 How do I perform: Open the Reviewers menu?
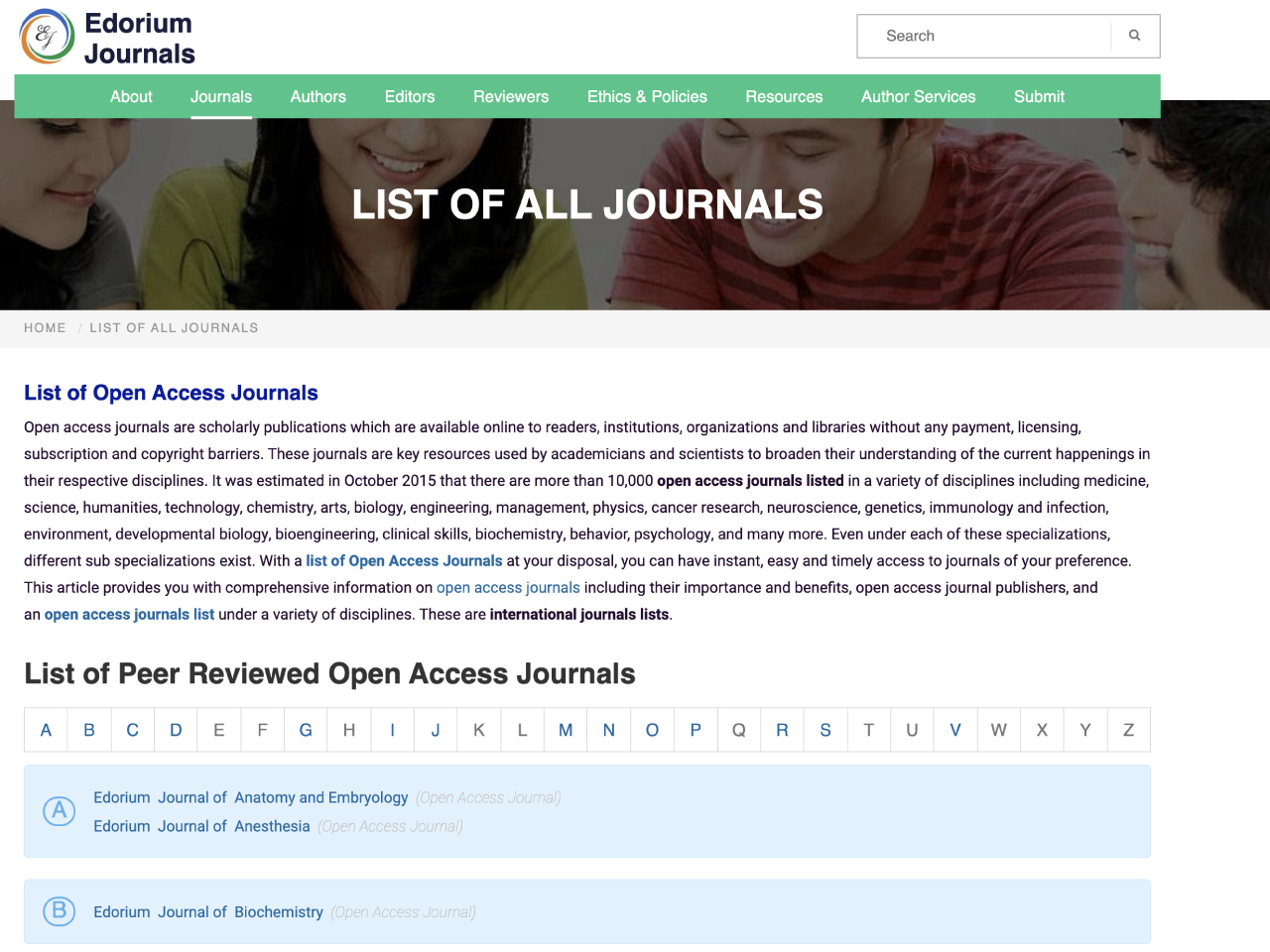click(x=511, y=96)
